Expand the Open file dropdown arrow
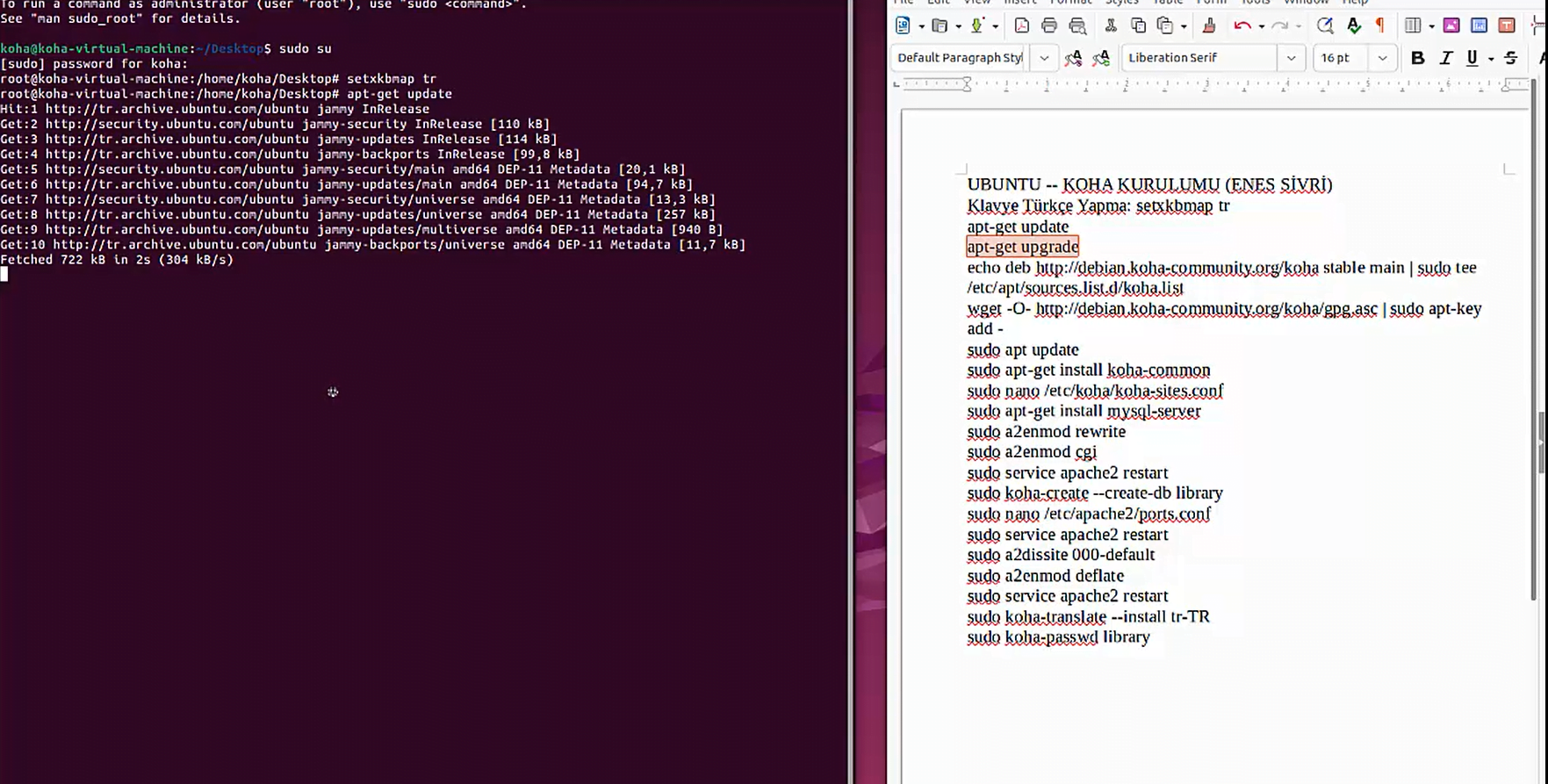The image size is (1548, 784). [x=958, y=27]
